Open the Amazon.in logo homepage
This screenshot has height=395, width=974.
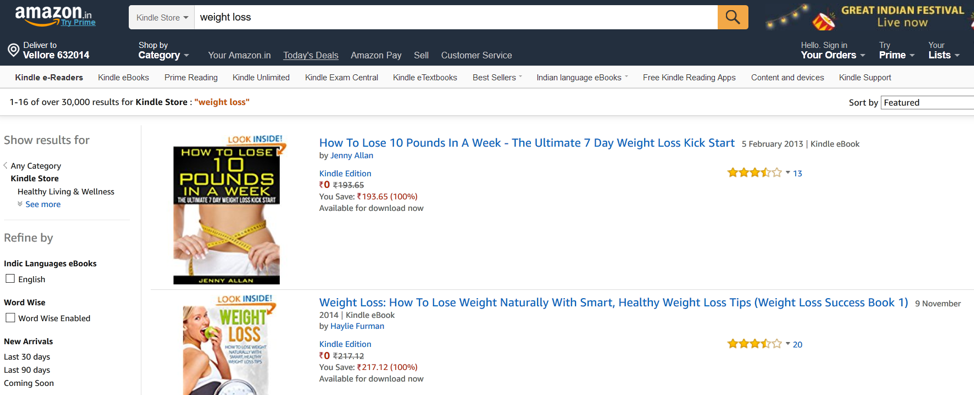tap(55, 16)
